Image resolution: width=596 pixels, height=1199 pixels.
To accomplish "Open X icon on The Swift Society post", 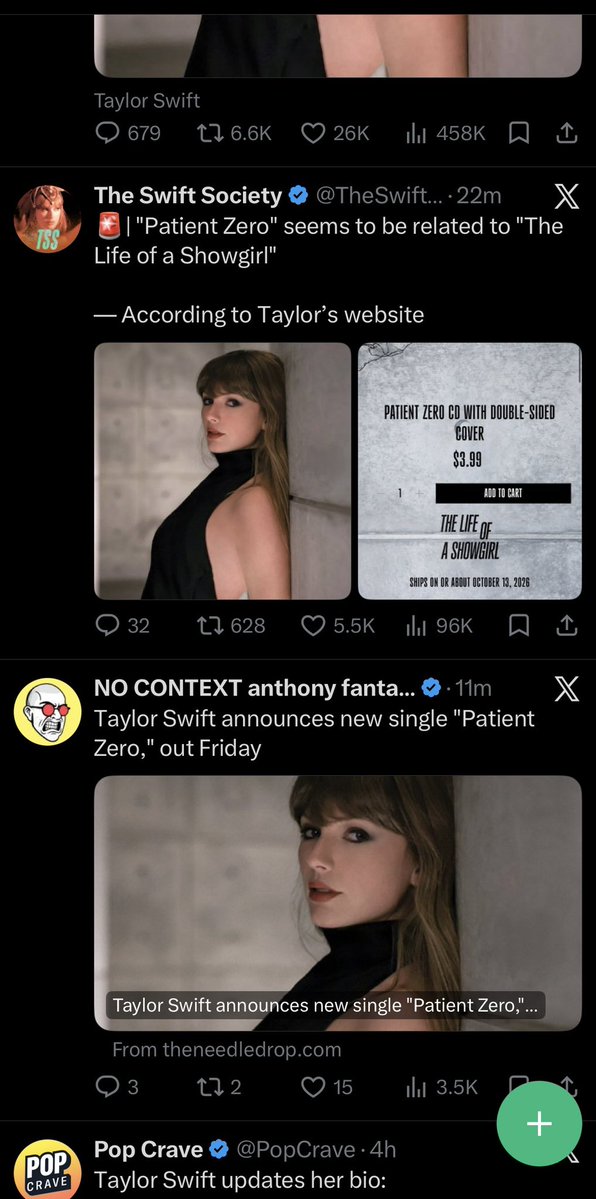I will tap(566, 197).
